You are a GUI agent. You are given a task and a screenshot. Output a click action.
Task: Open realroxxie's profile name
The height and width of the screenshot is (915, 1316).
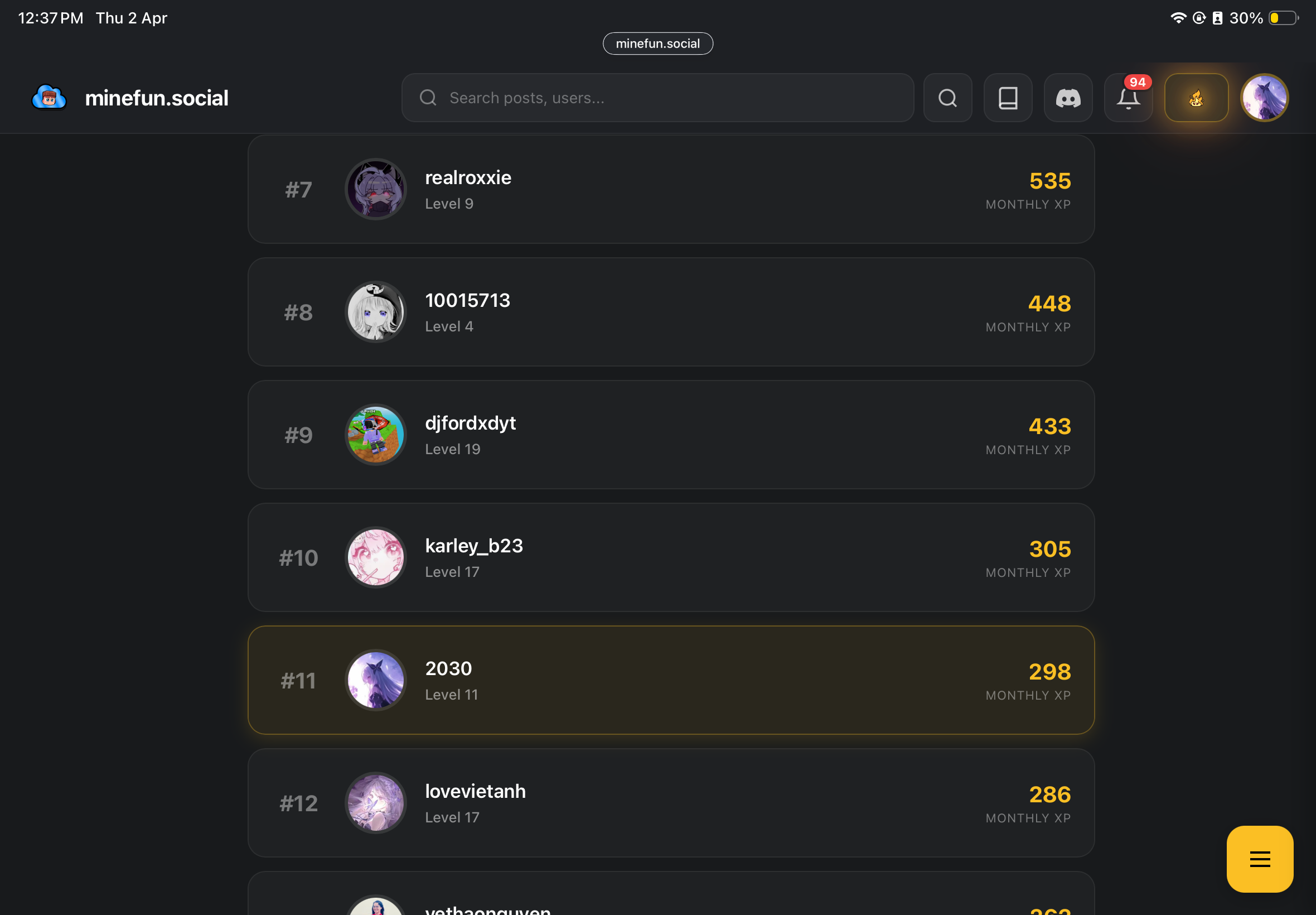point(467,178)
